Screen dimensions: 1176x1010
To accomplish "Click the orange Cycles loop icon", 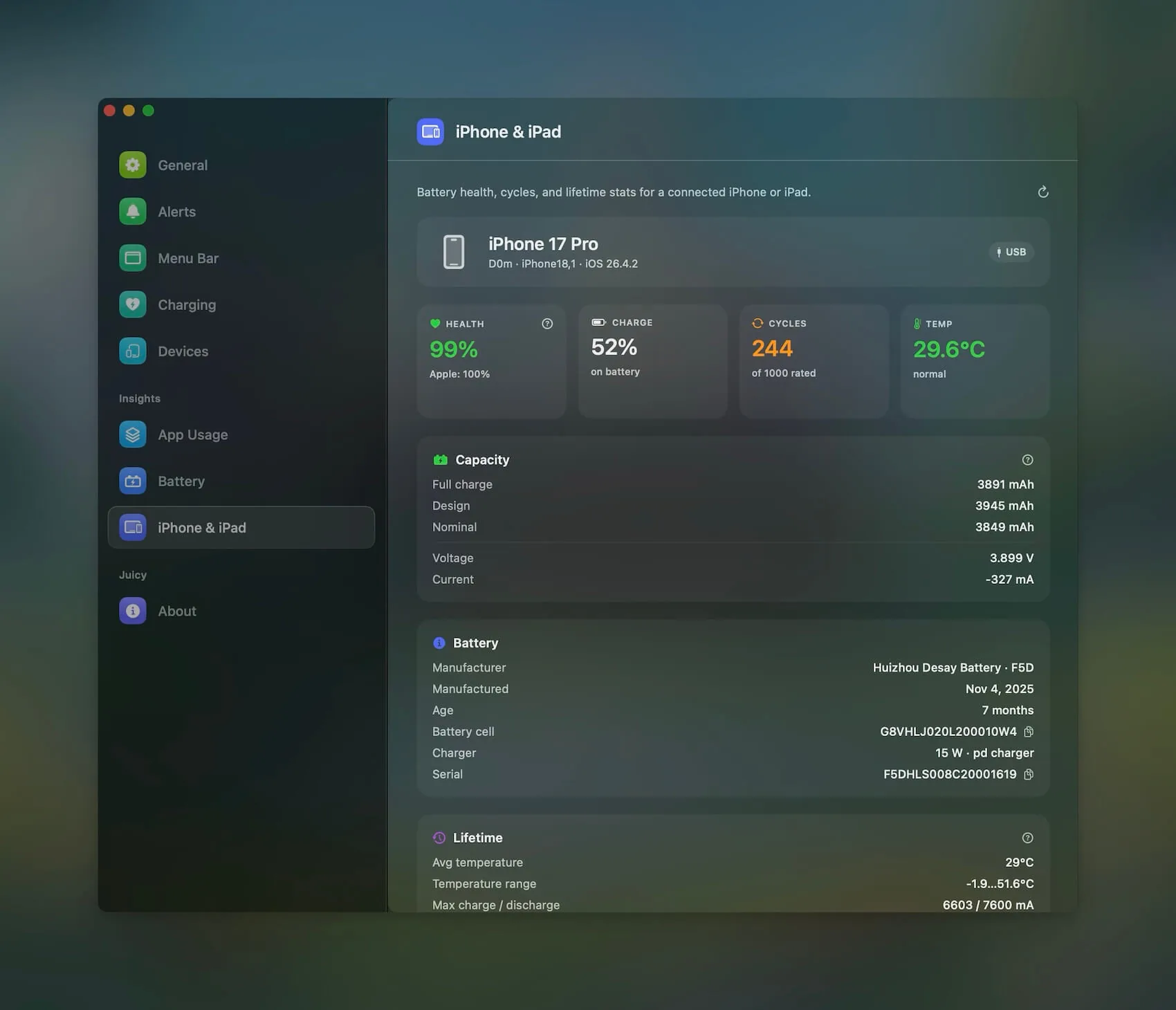I will [x=757, y=323].
